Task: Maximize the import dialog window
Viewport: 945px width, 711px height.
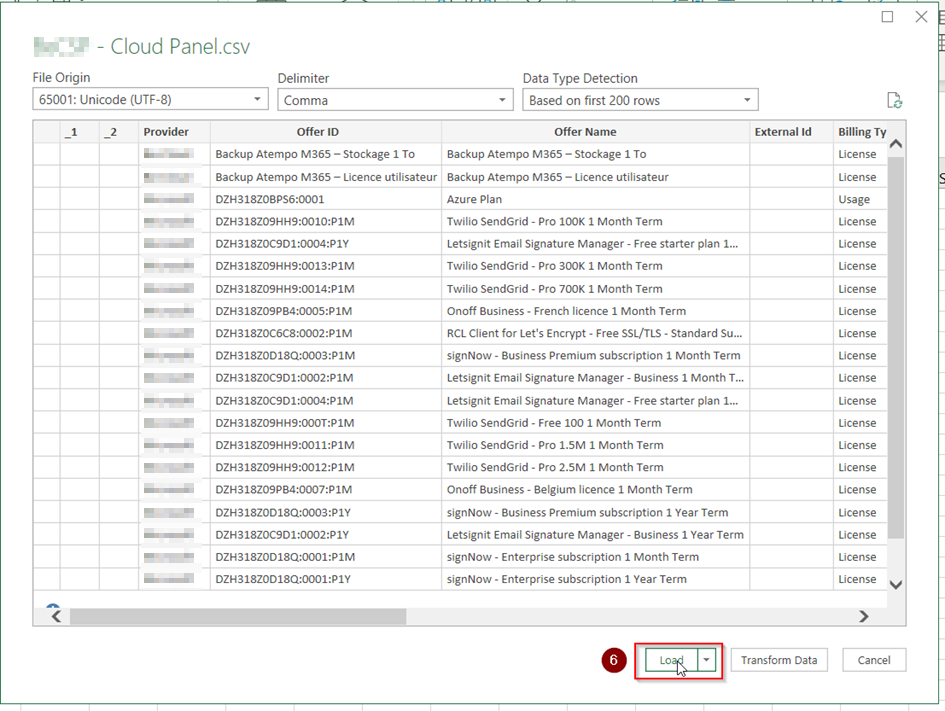Action: click(x=887, y=17)
